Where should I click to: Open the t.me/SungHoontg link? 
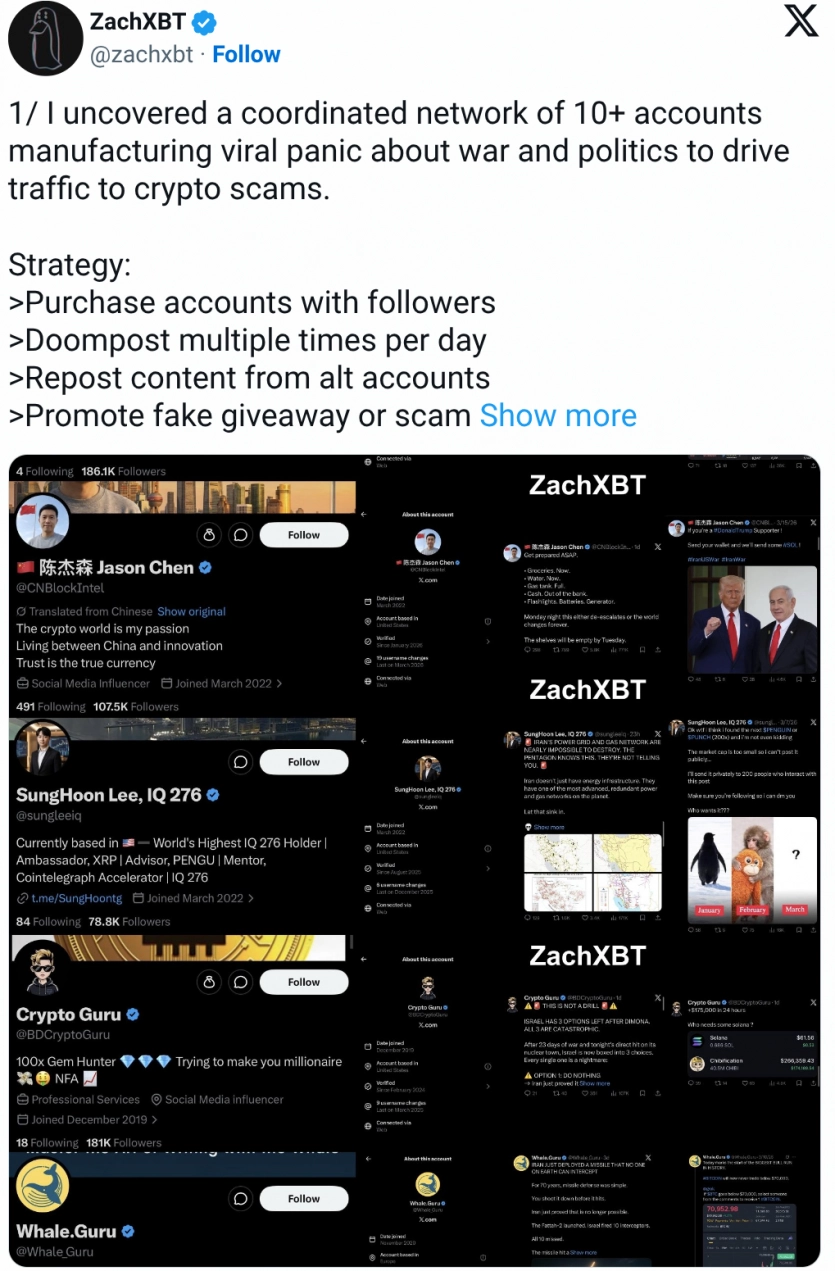(x=69, y=898)
